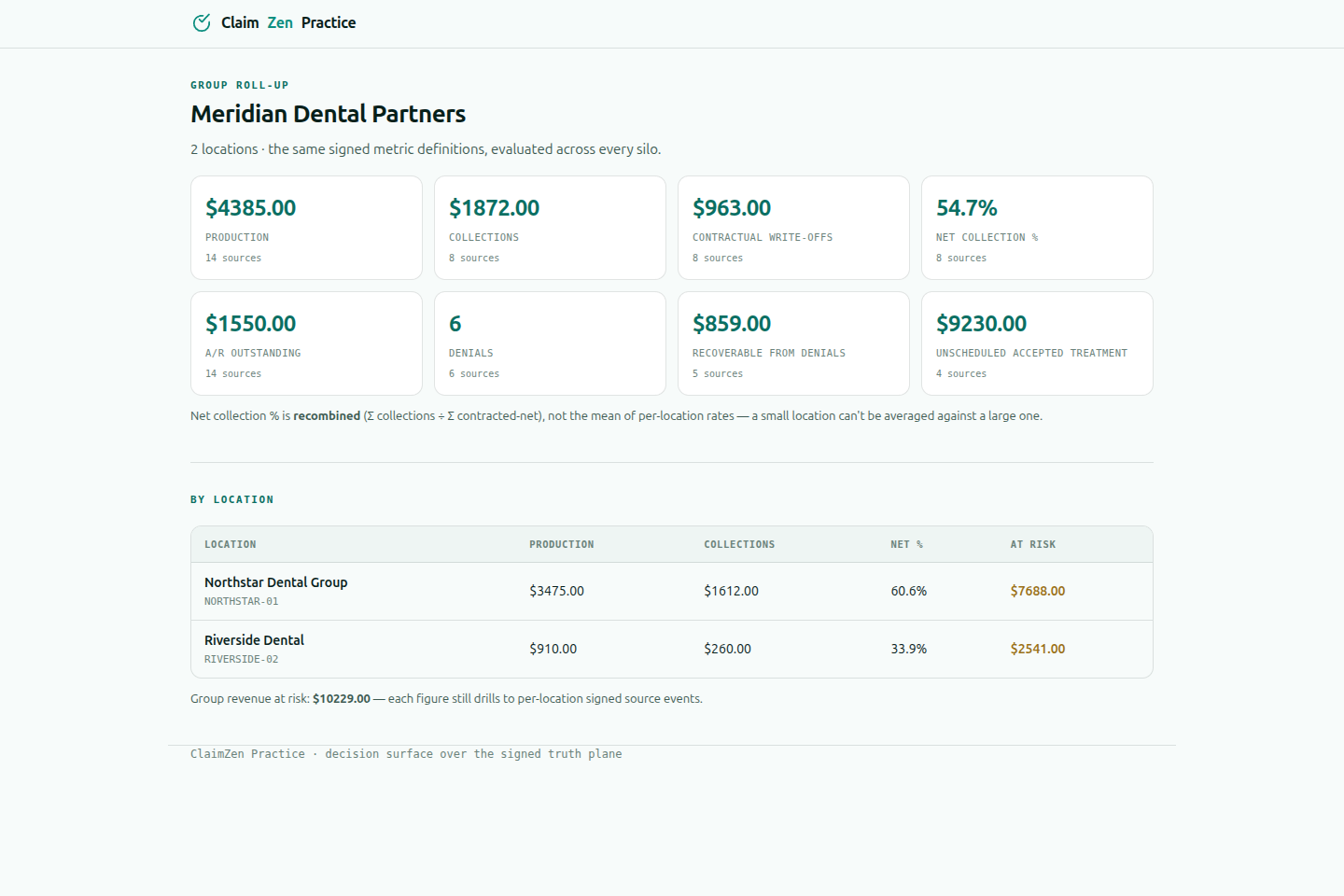Open the $9230.00 Unscheduled Accepted Treatment card
The height and width of the screenshot is (896, 1344).
point(1037,343)
